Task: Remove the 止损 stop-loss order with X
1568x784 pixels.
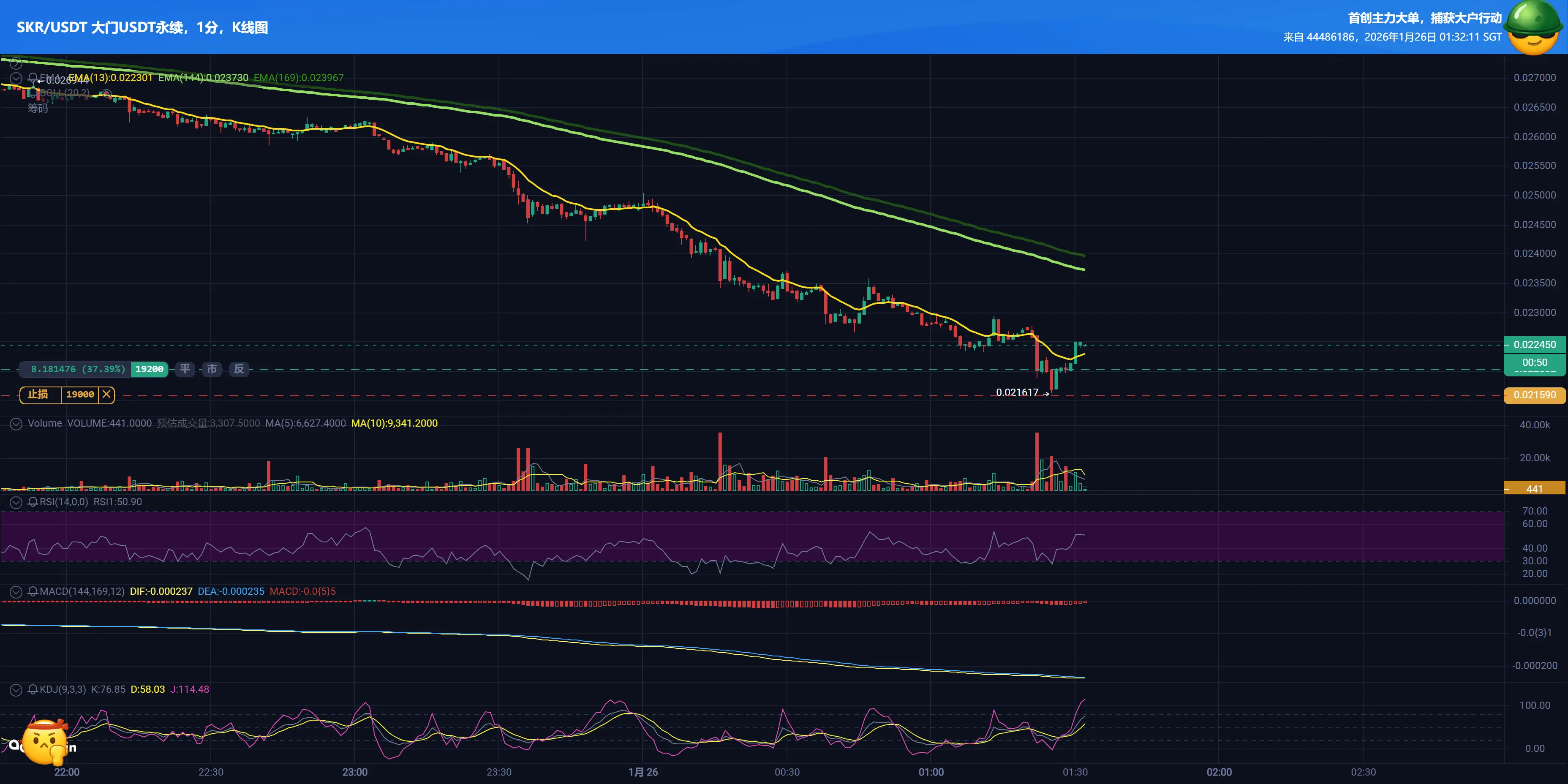Action: (x=106, y=395)
